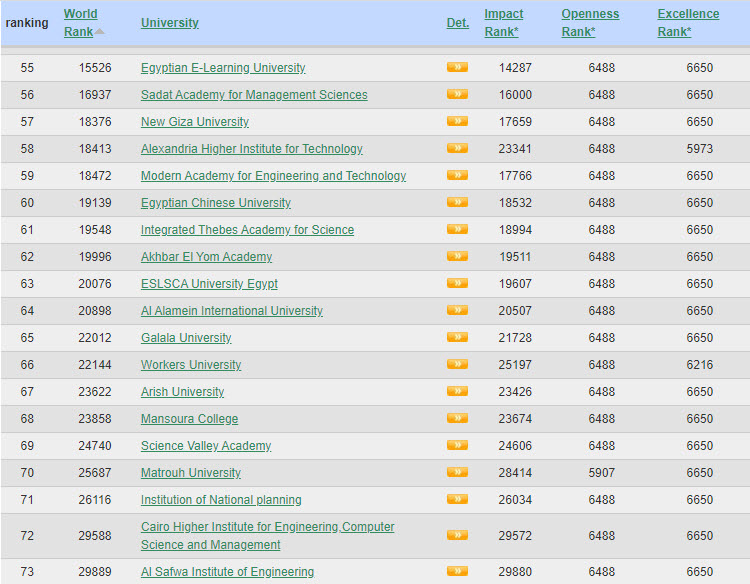Open Alexandria Higher Institute for Technology link

click(251, 149)
